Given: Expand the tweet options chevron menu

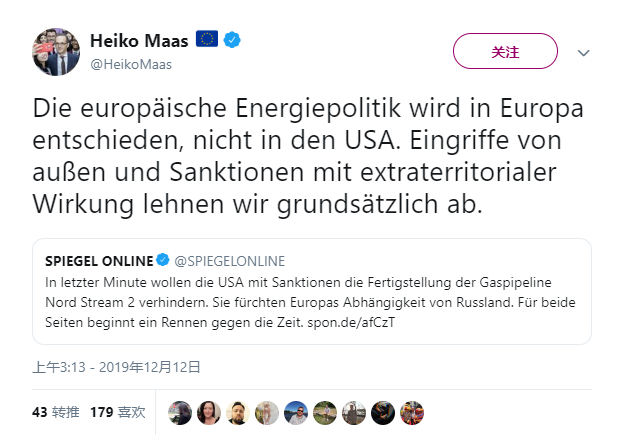Looking at the screenshot, I should (585, 52).
